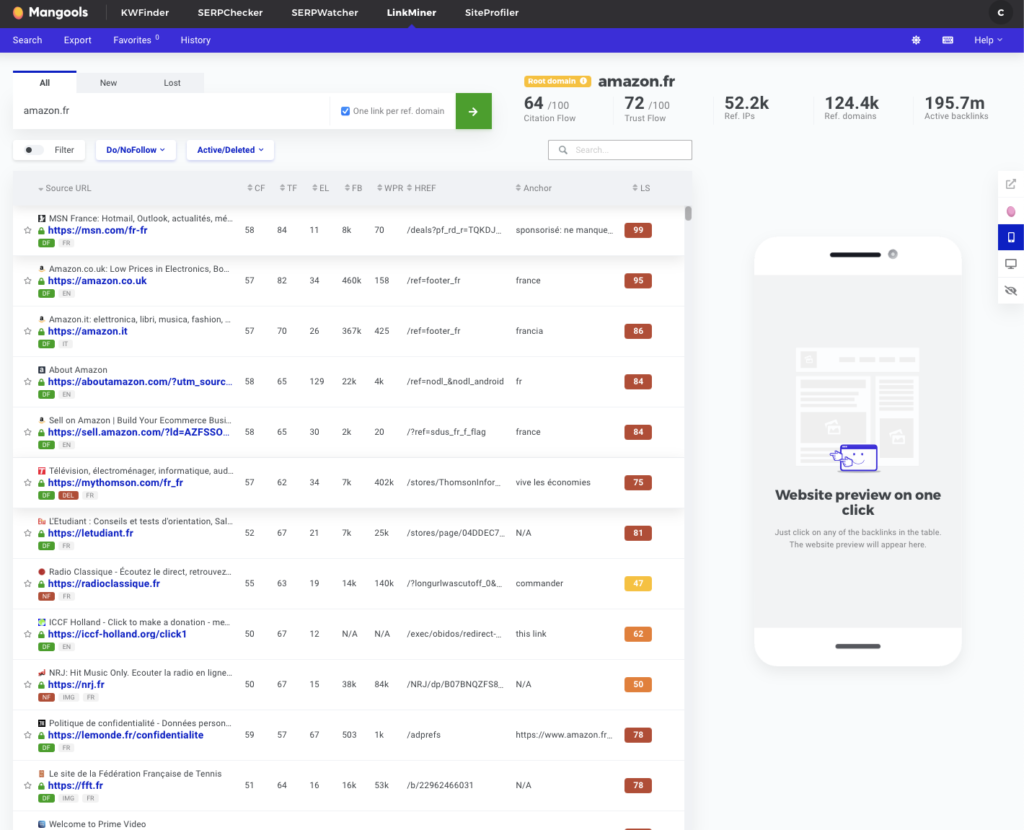Image resolution: width=1024 pixels, height=830 pixels.
Task: Open the https://fft.fr link
Action: pos(75,786)
